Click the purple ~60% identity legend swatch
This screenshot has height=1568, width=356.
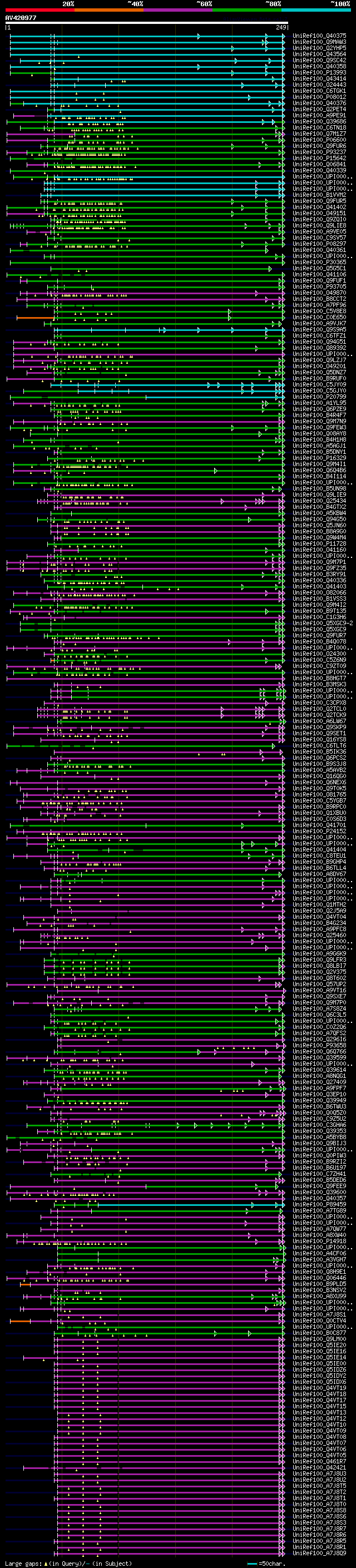click(177, 10)
